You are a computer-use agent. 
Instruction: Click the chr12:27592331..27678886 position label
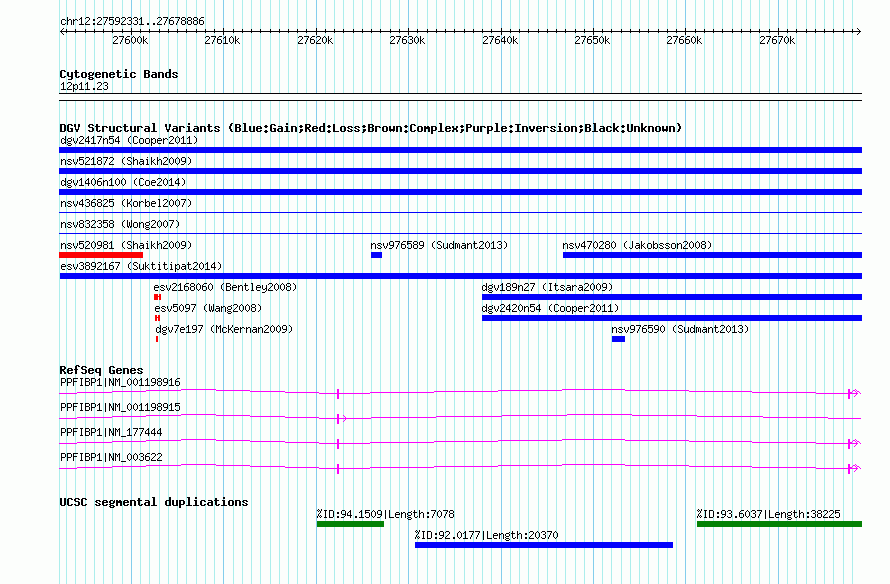pos(132,22)
